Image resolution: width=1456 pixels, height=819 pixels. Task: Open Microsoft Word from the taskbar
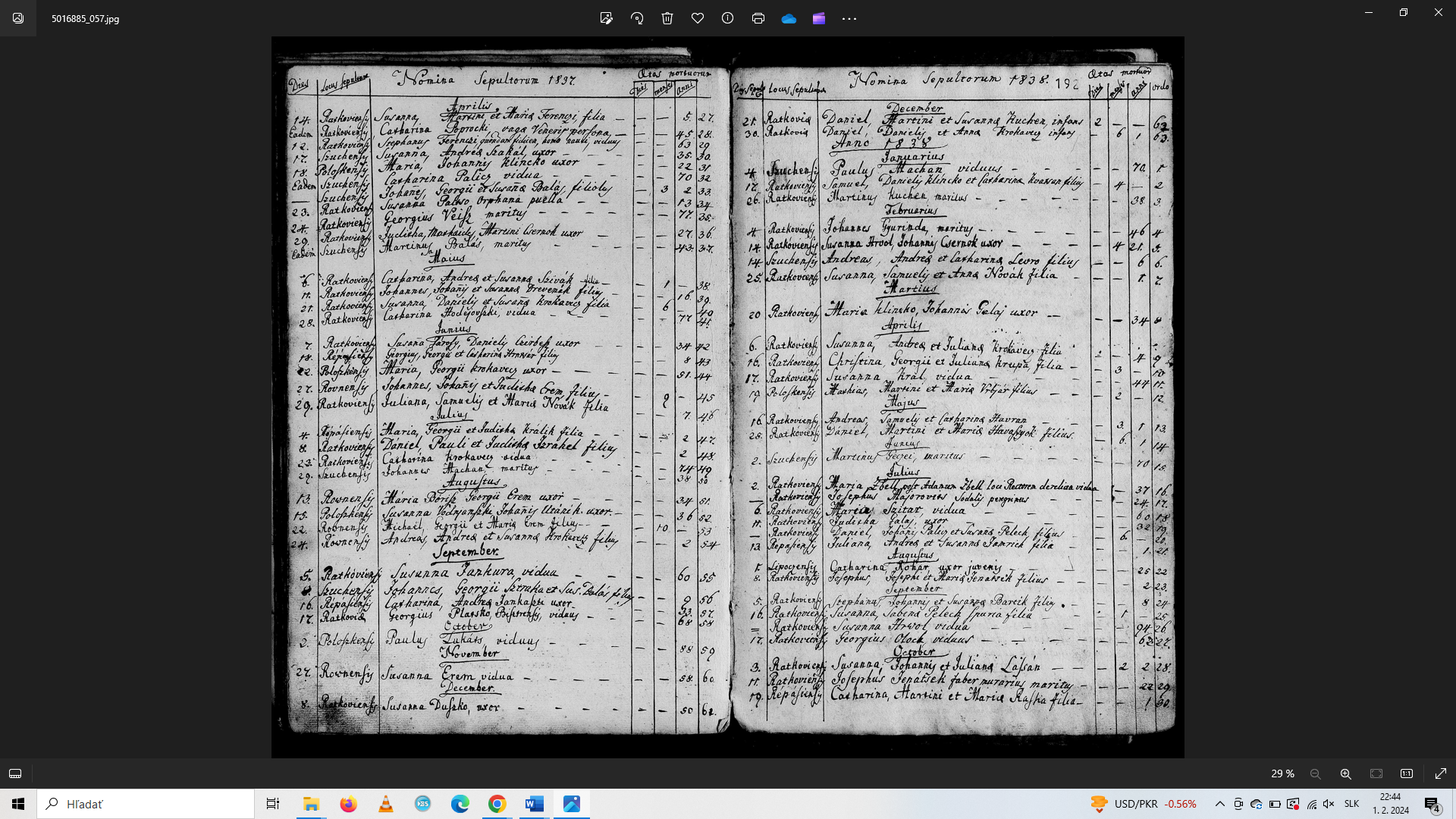click(535, 804)
